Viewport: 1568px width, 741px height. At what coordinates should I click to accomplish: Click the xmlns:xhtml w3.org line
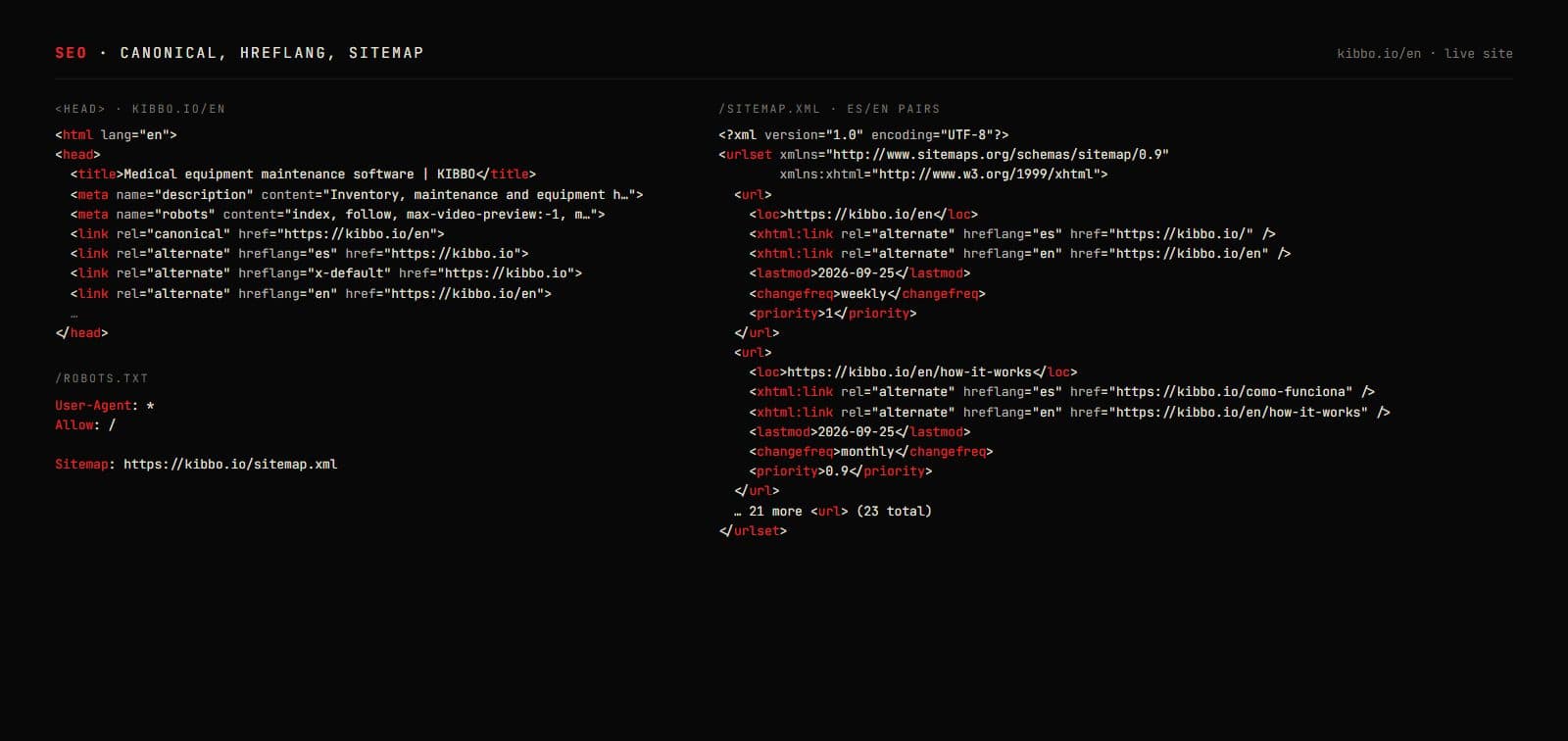(944, 174)
